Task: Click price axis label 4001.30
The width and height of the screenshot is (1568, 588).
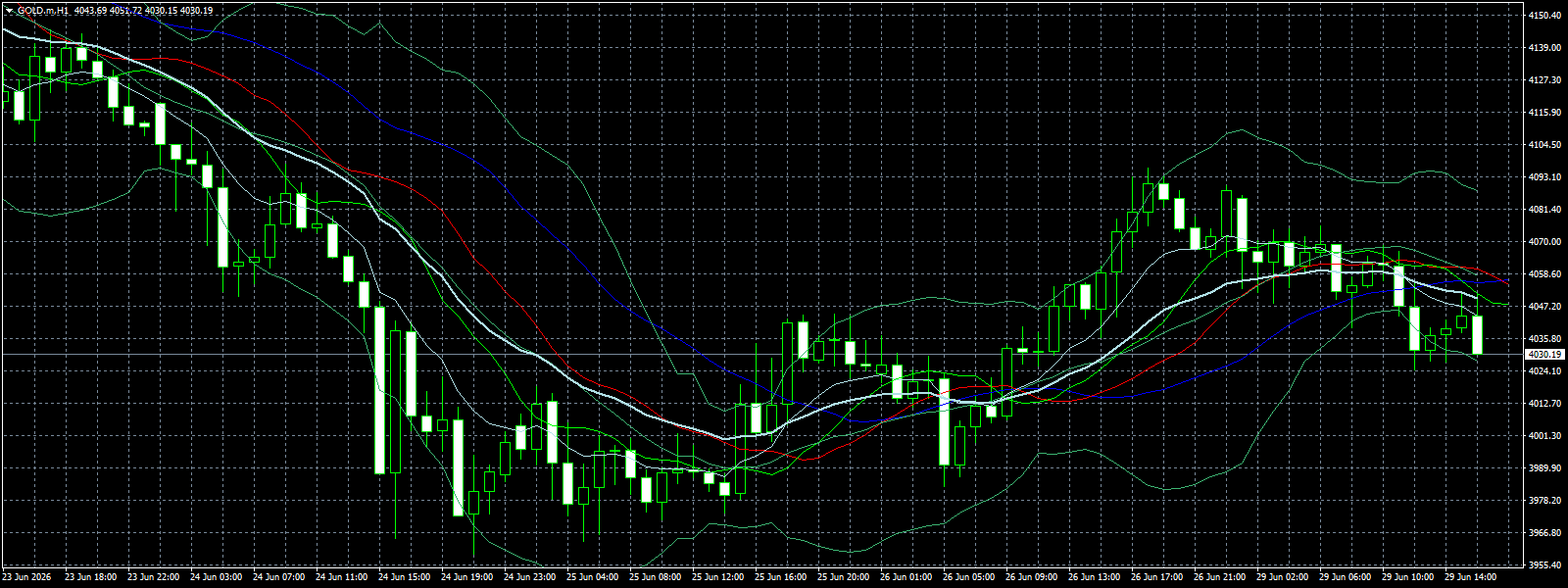Action: tap(1544, 436)
